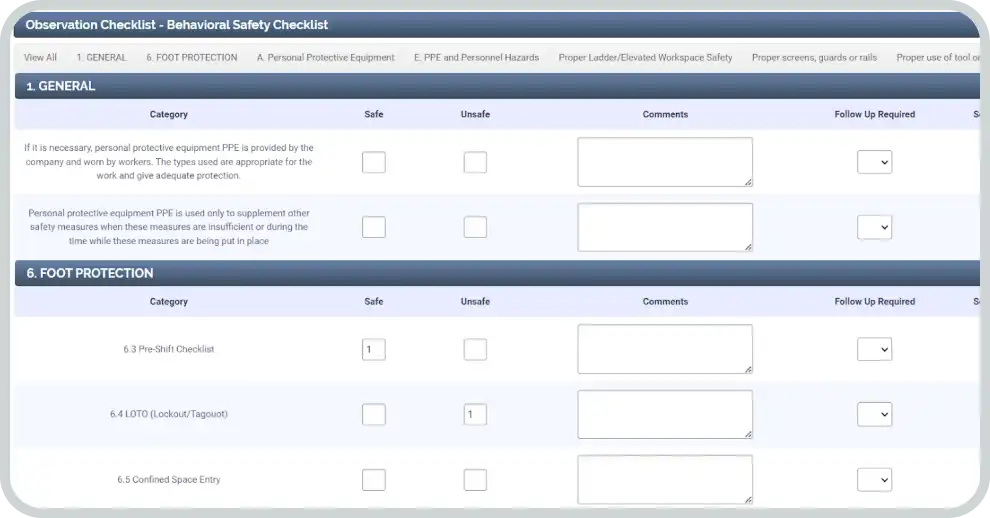Check Safe box for 6.5 Confined Space Entry
The height and width of the screenshot is (518, 990).
[373, 480]
